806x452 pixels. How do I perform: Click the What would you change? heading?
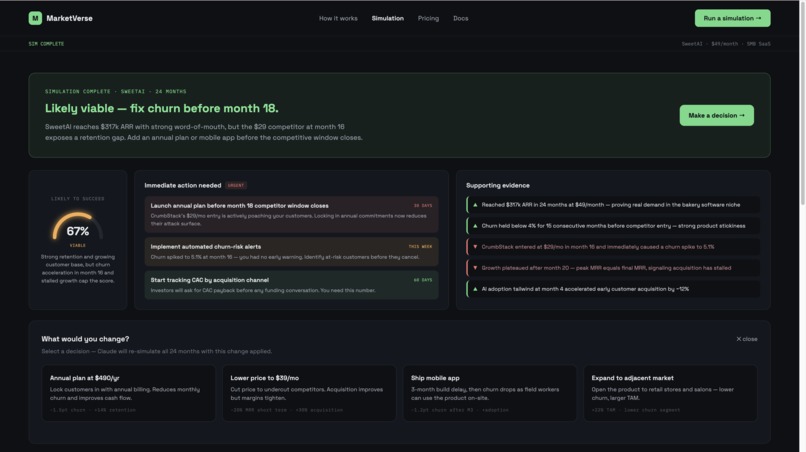[85, 339]
